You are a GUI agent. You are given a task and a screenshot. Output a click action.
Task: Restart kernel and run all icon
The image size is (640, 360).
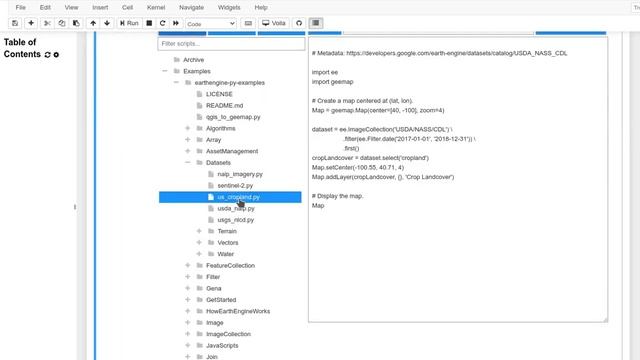(x=176, y=23)
